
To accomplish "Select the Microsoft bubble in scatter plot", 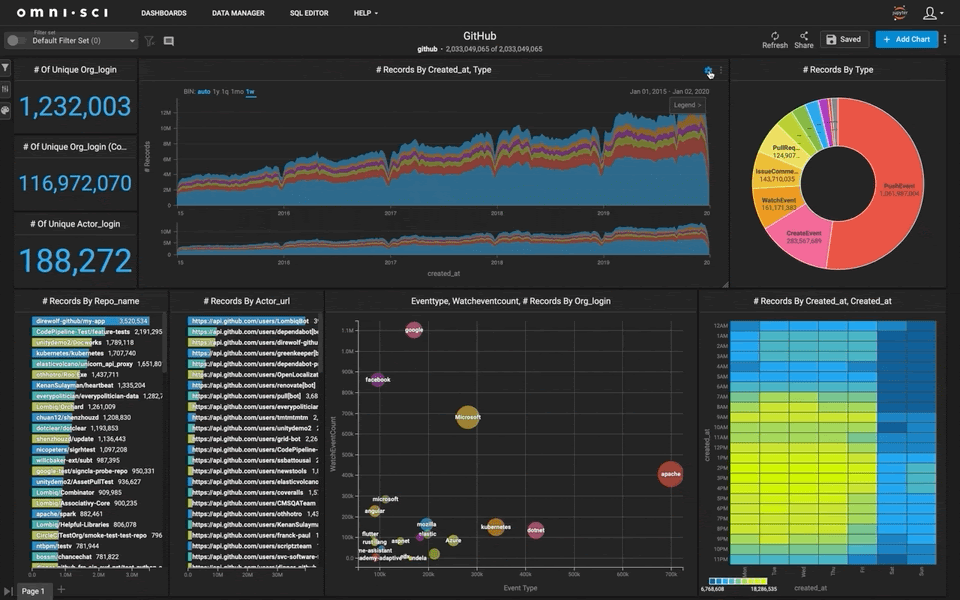I will 468,417.
